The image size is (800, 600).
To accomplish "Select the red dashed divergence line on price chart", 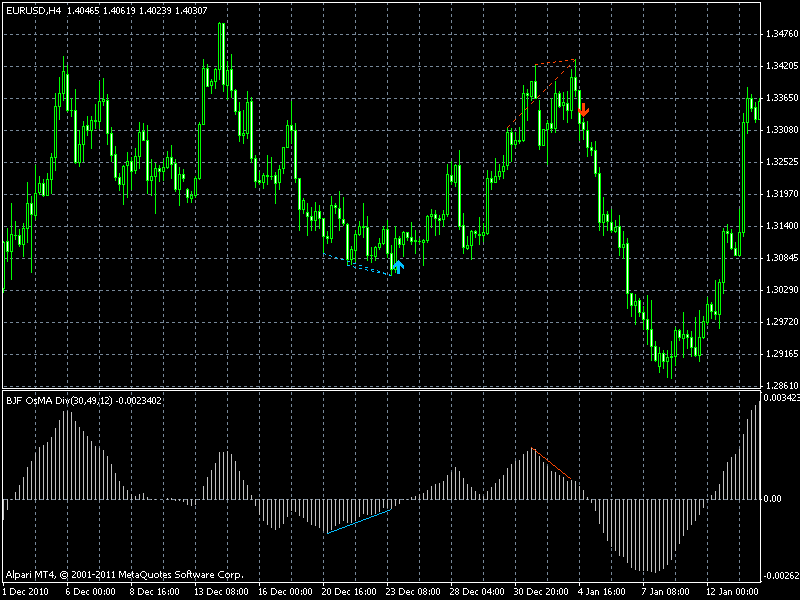I will [541, 94].
